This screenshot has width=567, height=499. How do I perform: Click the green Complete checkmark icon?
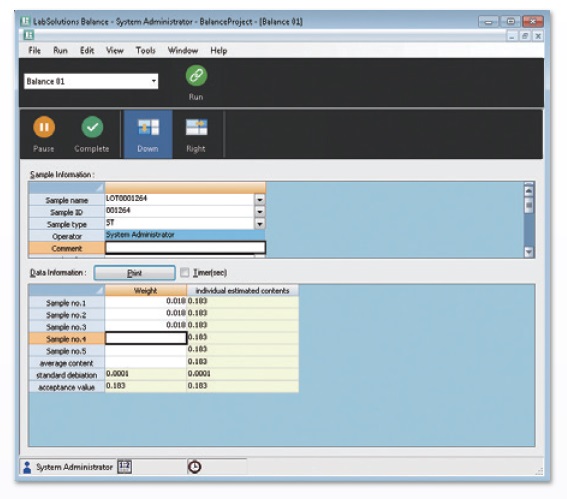[x=92, y=127]
